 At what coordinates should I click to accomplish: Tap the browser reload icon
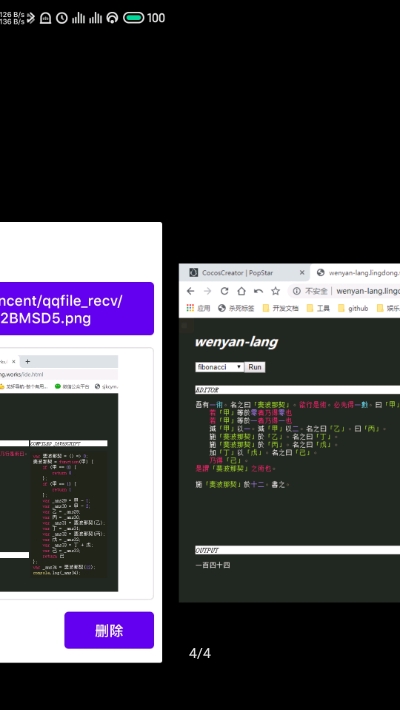click(x=224, y=291)
